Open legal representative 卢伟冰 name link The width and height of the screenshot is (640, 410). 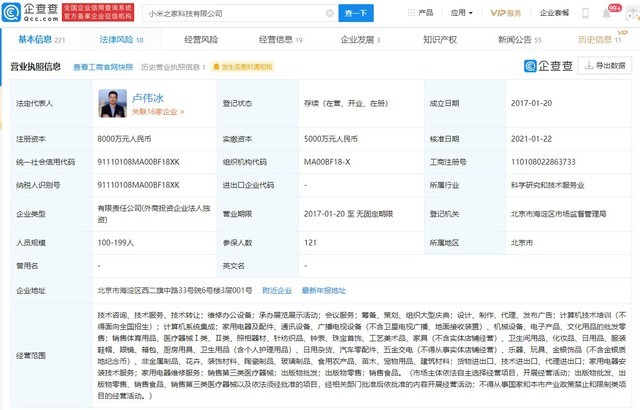[x=148, y=98]
